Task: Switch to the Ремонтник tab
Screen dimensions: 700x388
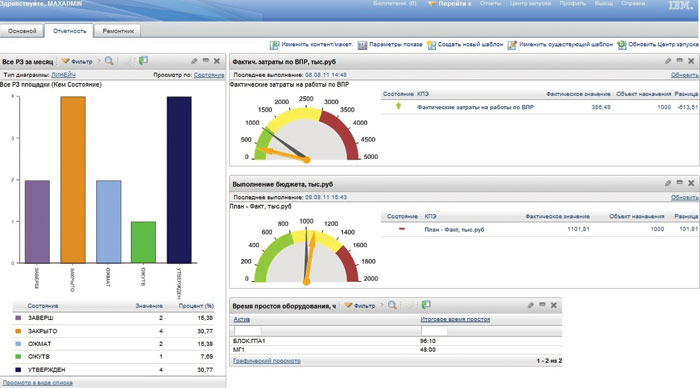Action: [118, 31]
